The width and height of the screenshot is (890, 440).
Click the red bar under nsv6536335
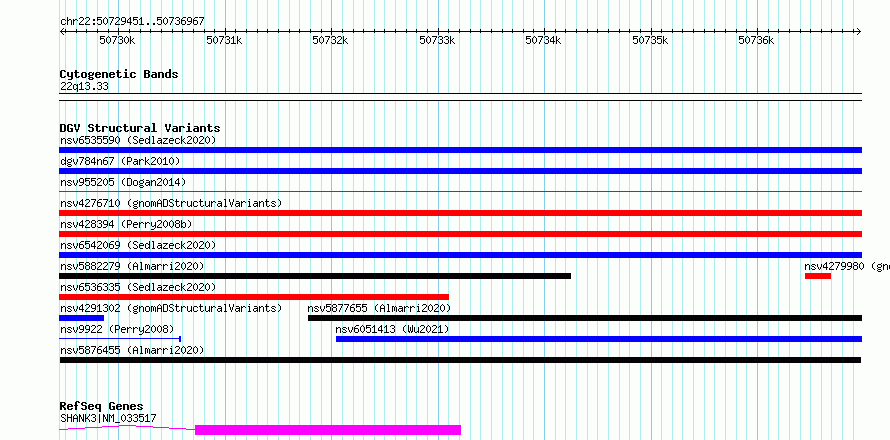pyautogui.click(x=254, y=297)
